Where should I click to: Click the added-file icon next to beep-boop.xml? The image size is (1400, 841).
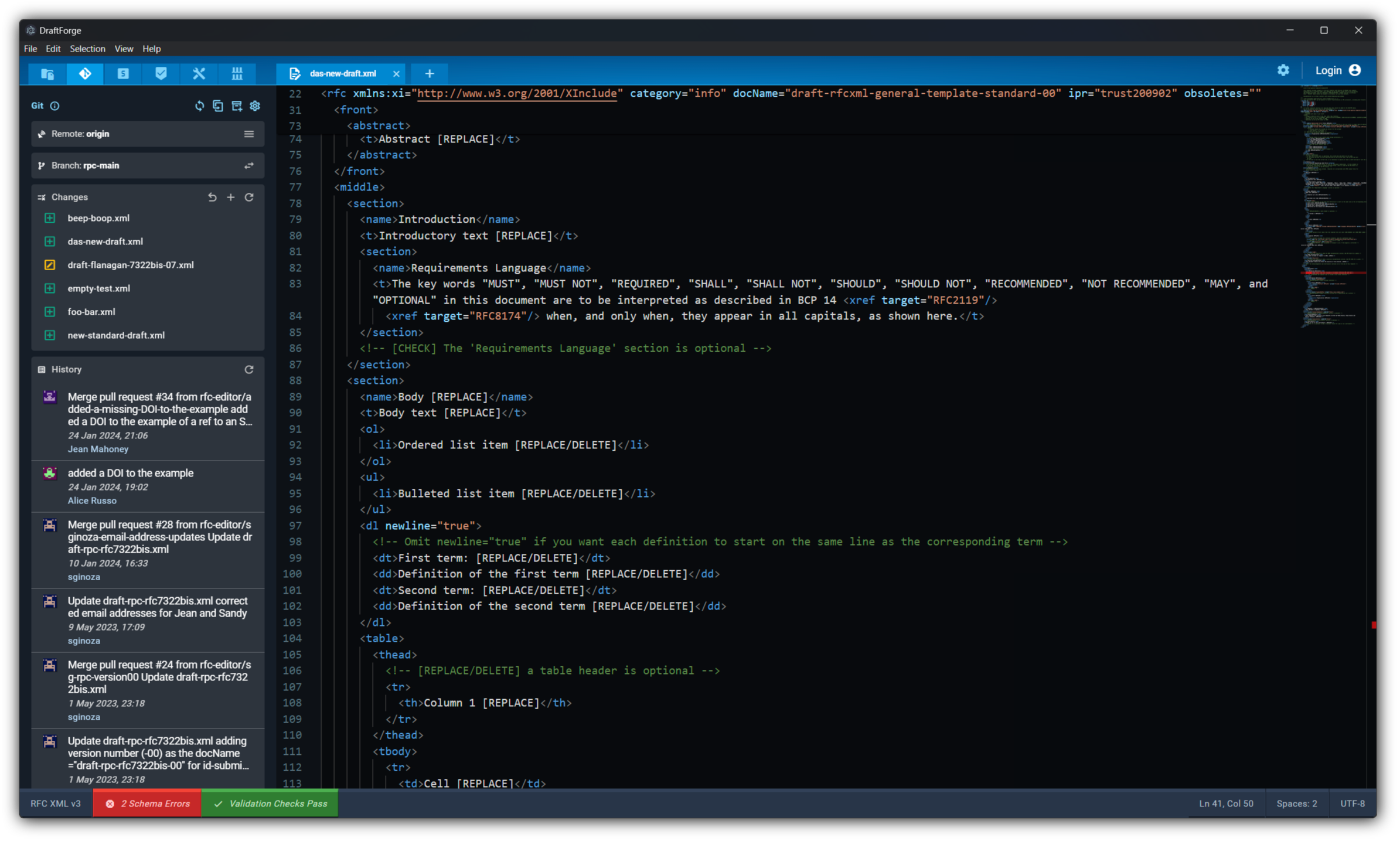[x=50, y=218]
